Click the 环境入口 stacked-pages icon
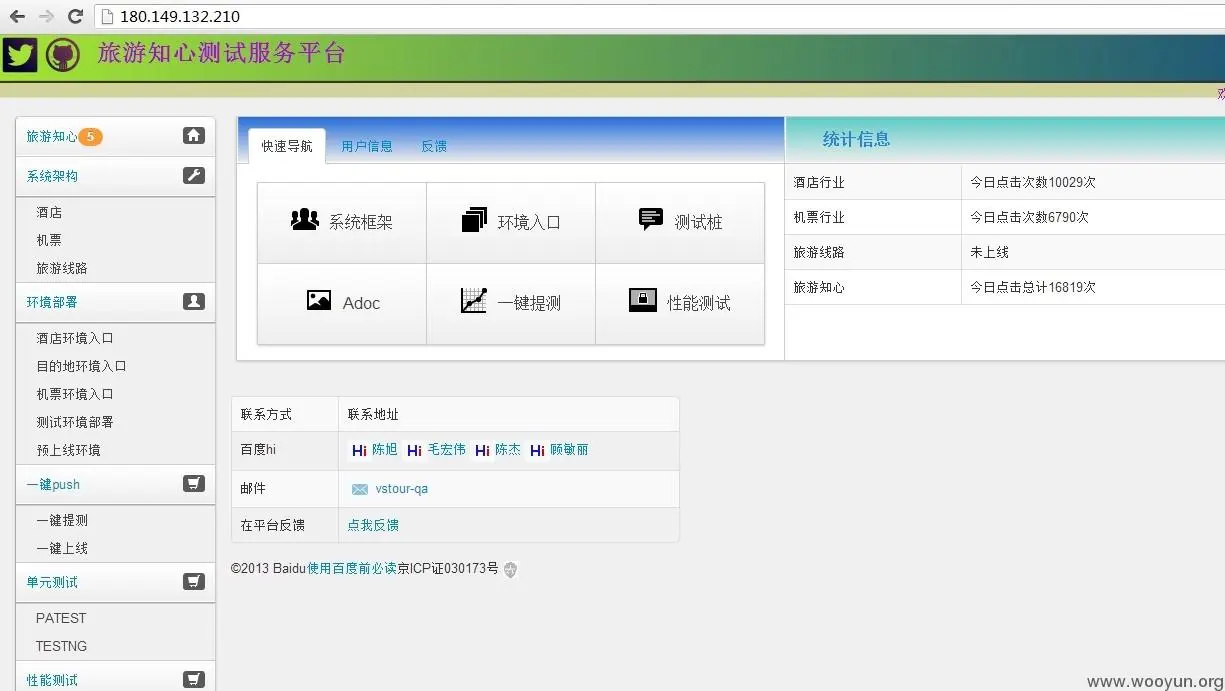The width and height of the screenshot is (1225, 691). pos(472,220)
